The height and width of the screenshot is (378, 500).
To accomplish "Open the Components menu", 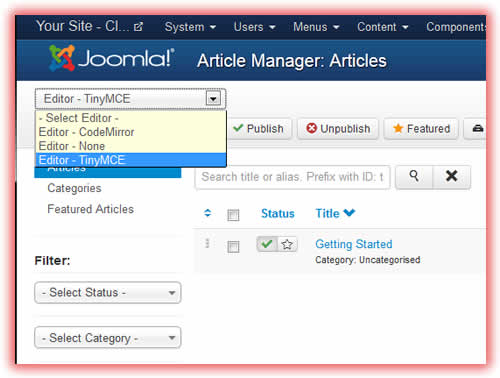I will 456,27.
